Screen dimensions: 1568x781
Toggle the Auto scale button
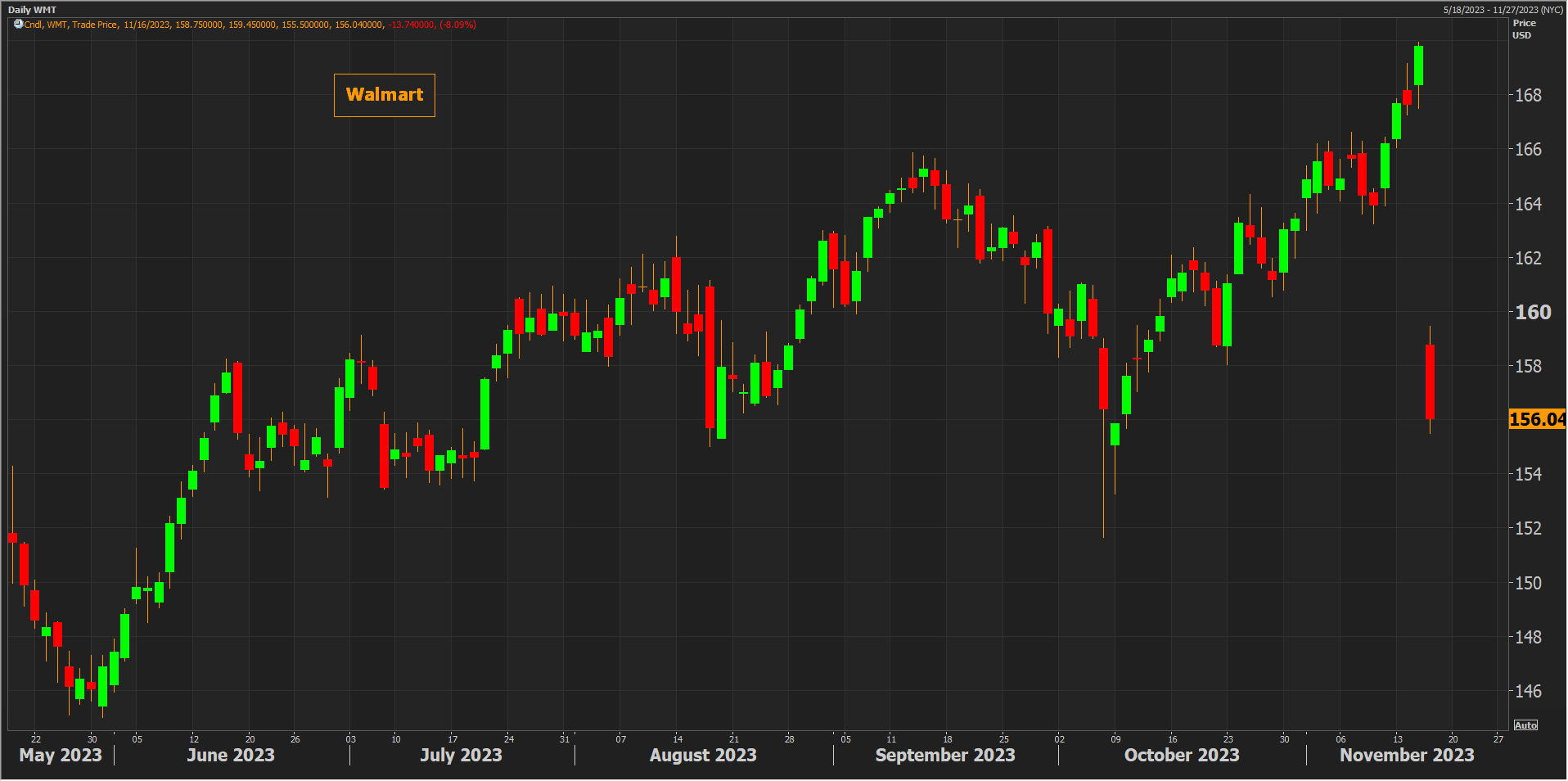click(x=1525, y=725)
